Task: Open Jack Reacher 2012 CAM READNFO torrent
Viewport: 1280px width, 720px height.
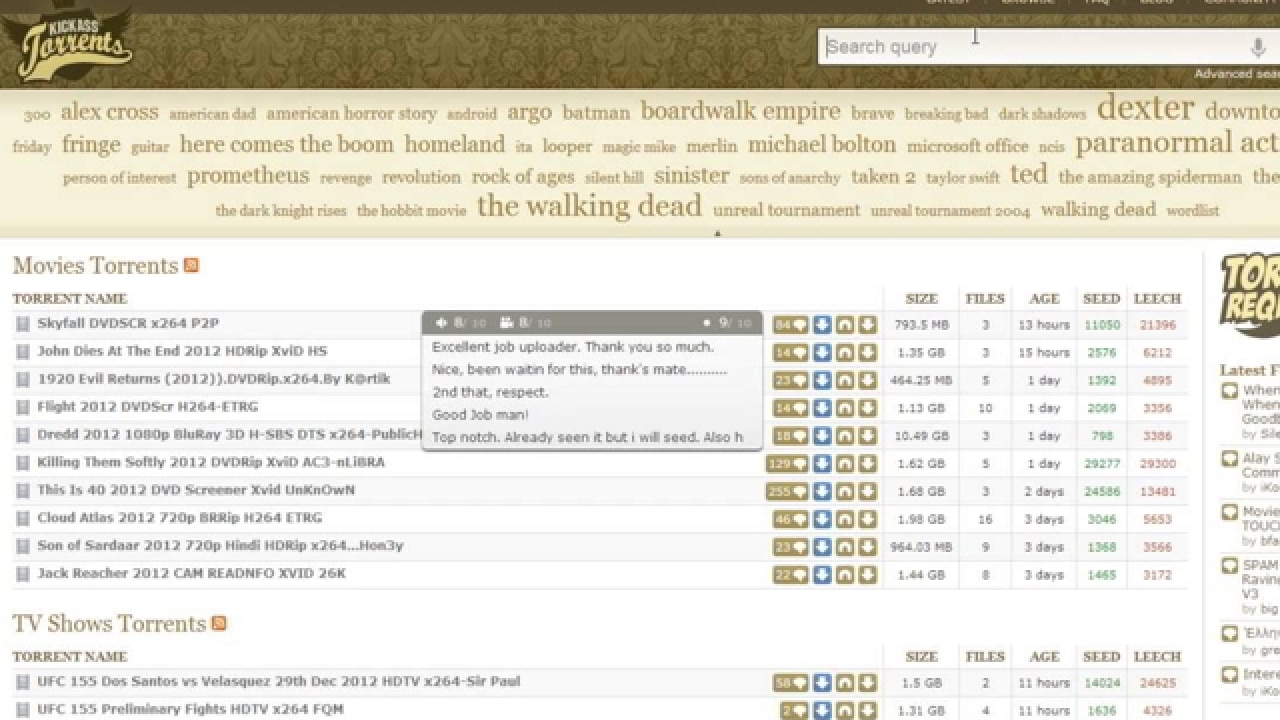Action: (x=191, y=574)
